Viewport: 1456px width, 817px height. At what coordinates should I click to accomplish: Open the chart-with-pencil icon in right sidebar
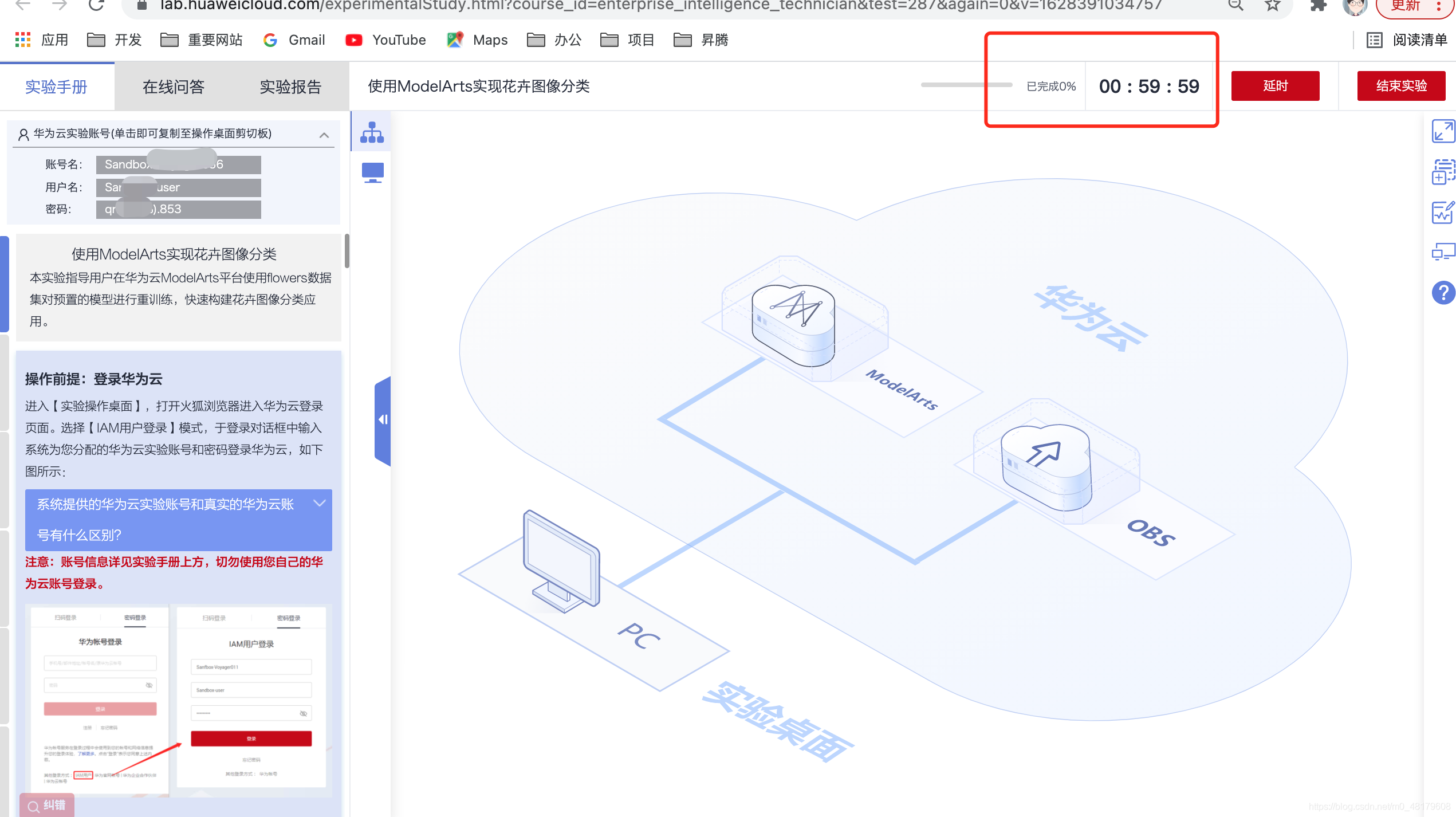coord(1443,212)
